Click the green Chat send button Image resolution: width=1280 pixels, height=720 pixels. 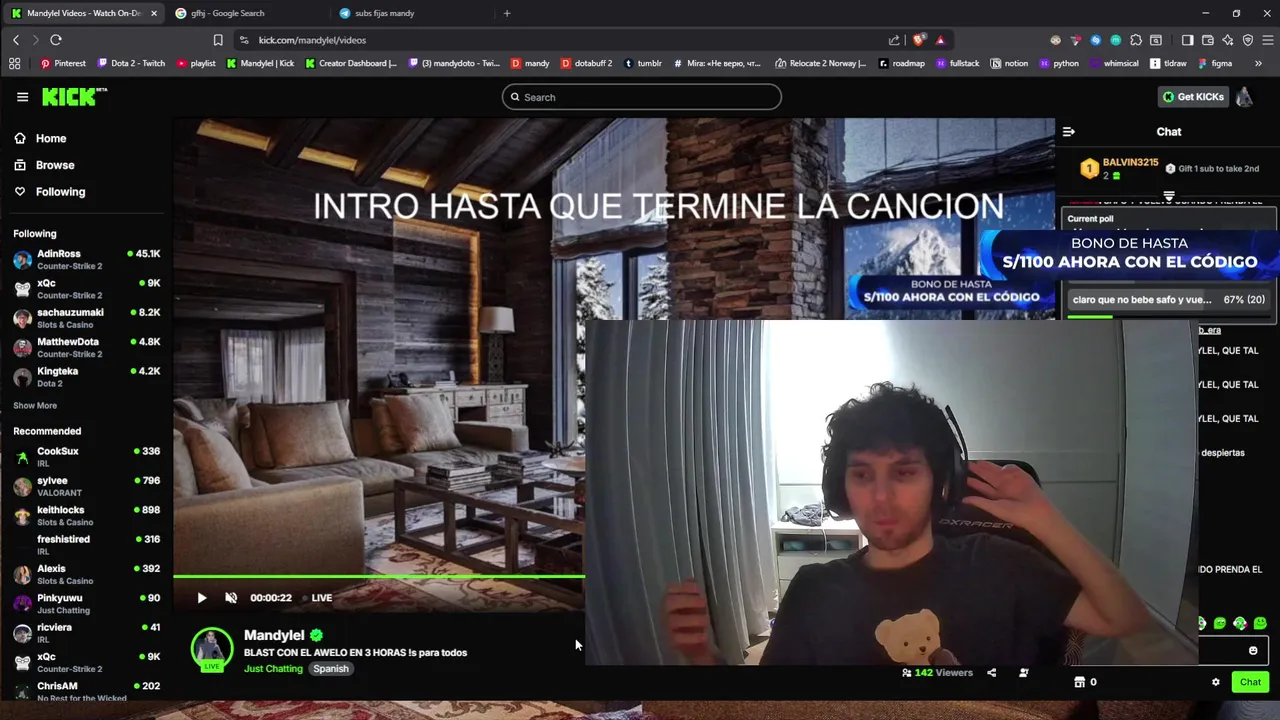1250,682
